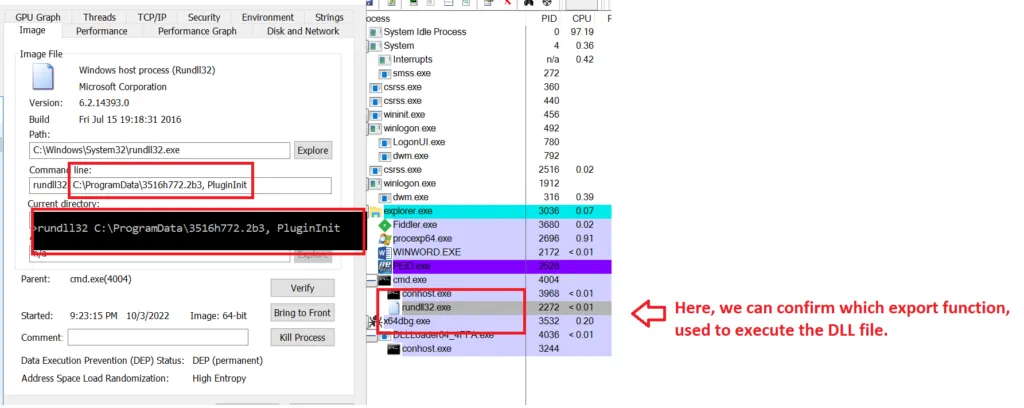The height and width of the screenshot is (408, 1024).
Task: Click the Parent text cmd.exe(4004)
Action: tap(99, 279)
